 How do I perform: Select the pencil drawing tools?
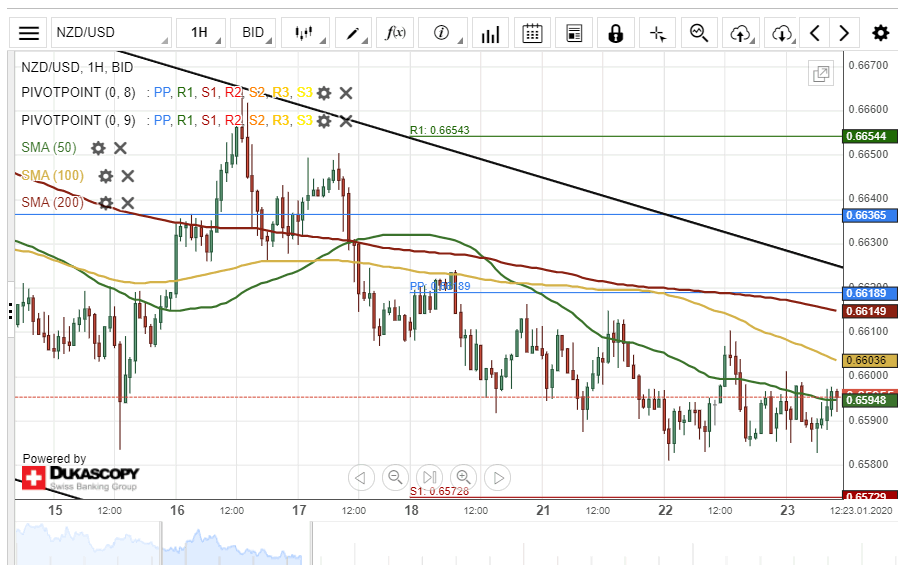tap(353, 32)
